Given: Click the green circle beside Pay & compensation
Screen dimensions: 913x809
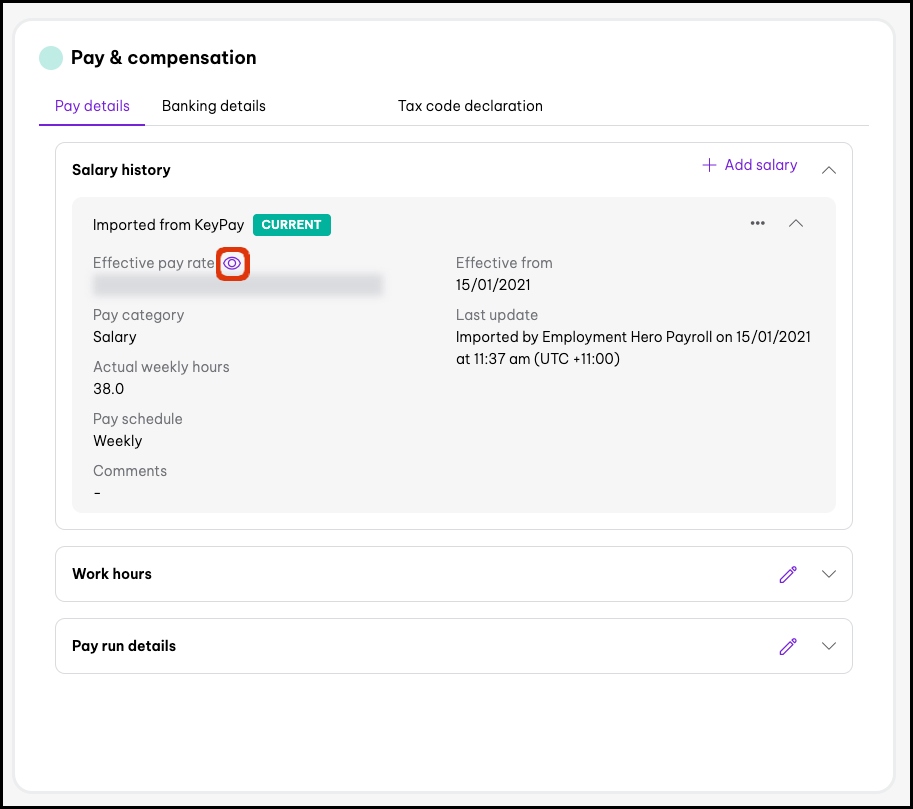Looking at the screenshot, I should pyautogui.click(x=50, y=58).
